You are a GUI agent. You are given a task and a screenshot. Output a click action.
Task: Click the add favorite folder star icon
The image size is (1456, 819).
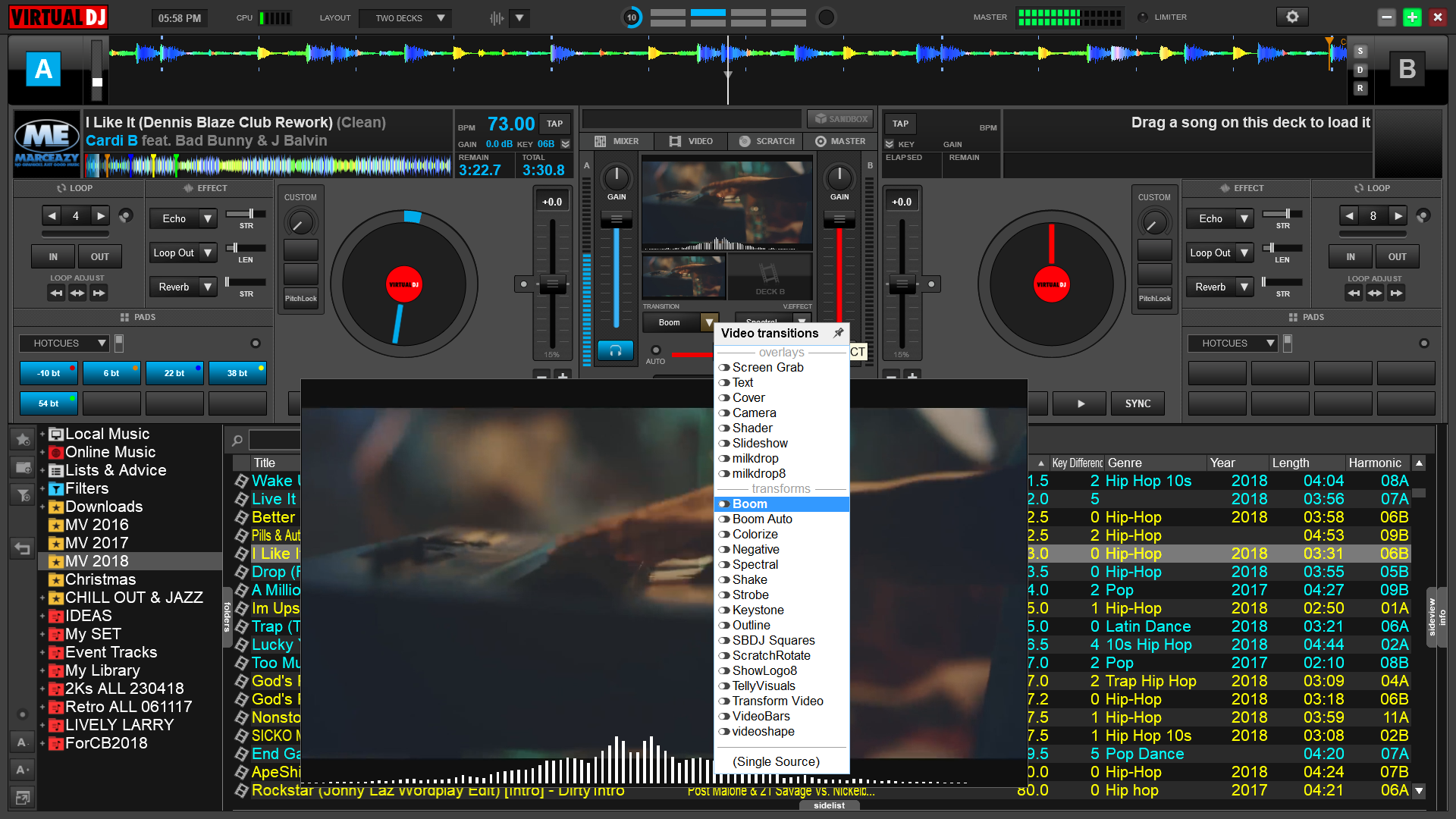(23, 439)
